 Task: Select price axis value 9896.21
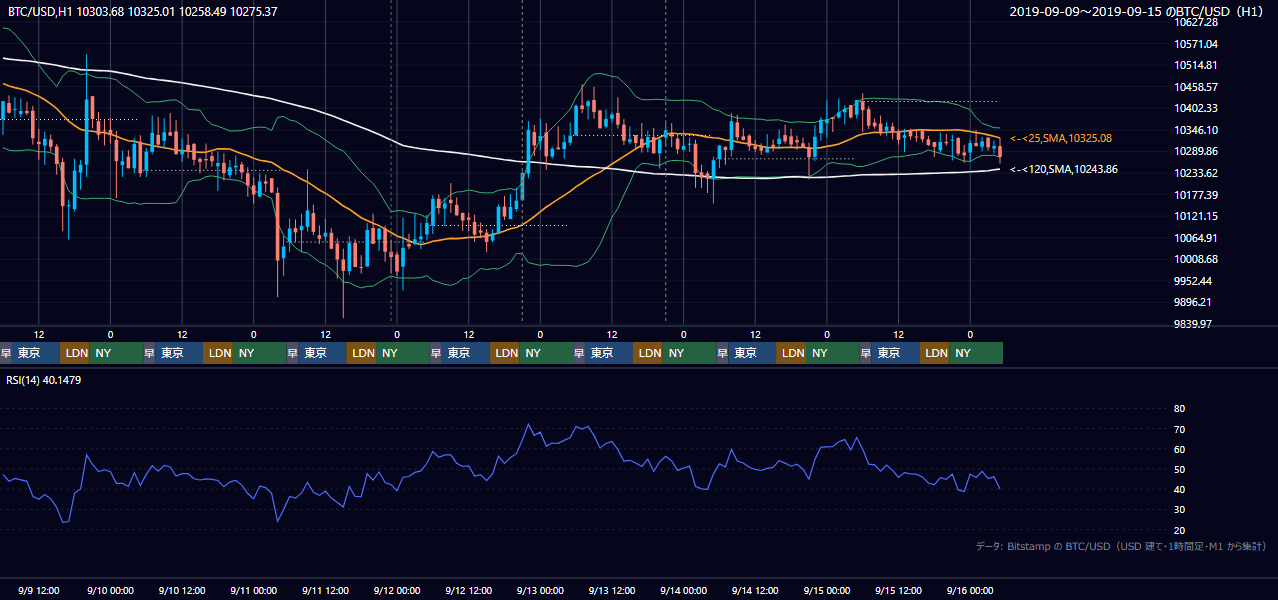1193,302
